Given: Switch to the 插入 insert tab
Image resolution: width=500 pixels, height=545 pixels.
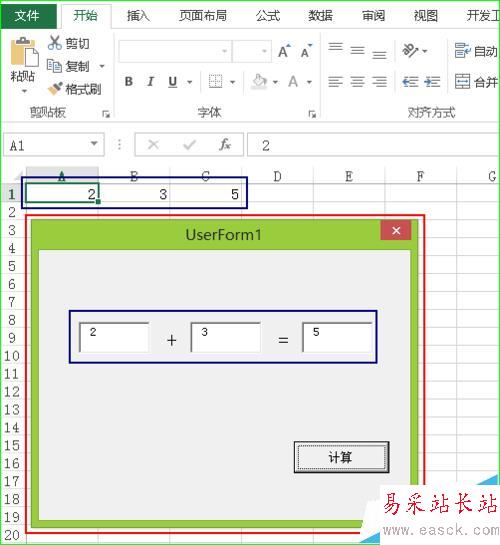Looking at the screenshot, I should point(138,16).
